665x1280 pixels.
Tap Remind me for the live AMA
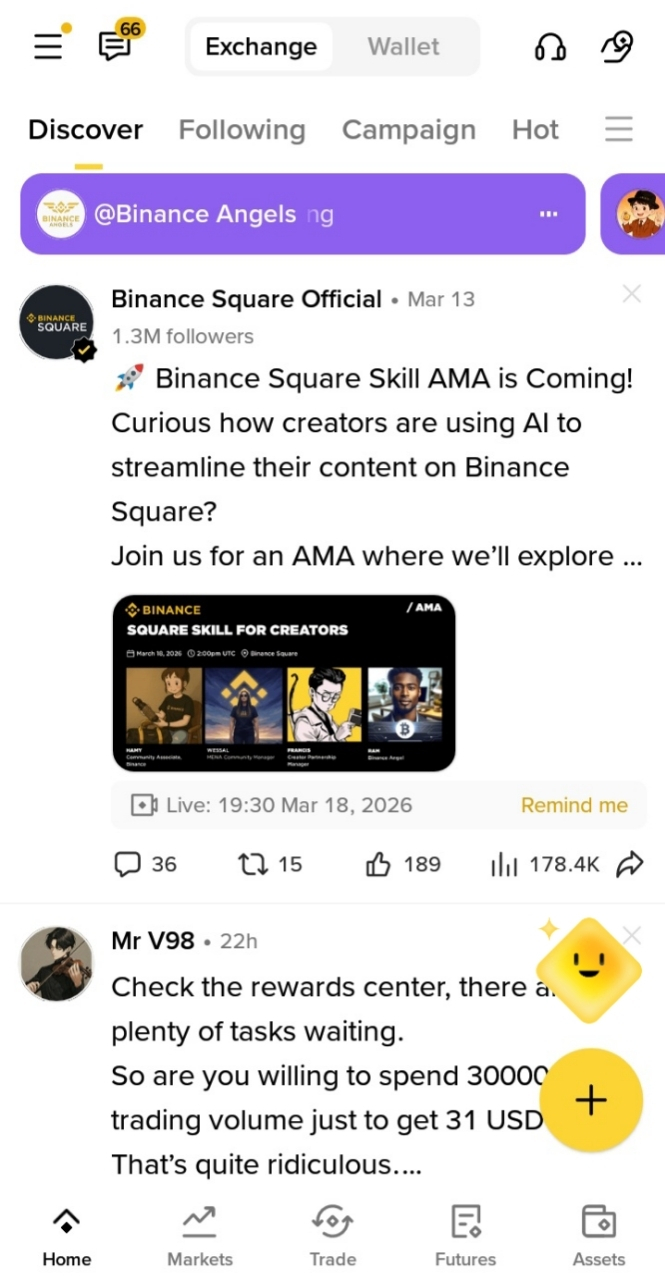[x=574, y=805]
